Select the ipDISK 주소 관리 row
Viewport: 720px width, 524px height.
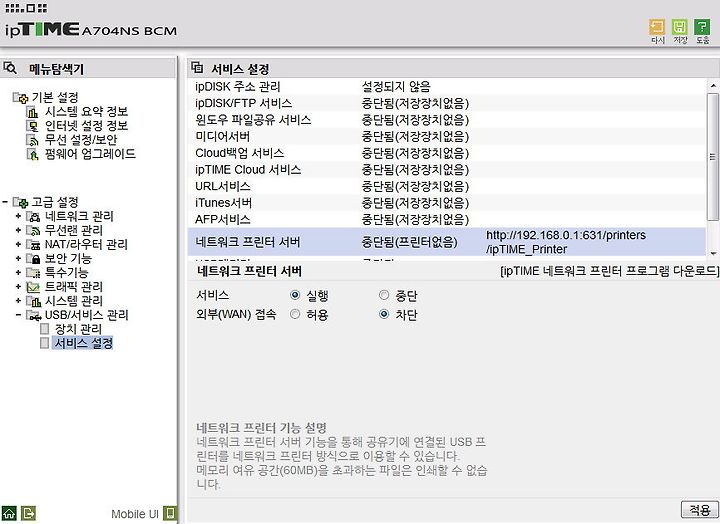tap(447, 86)
